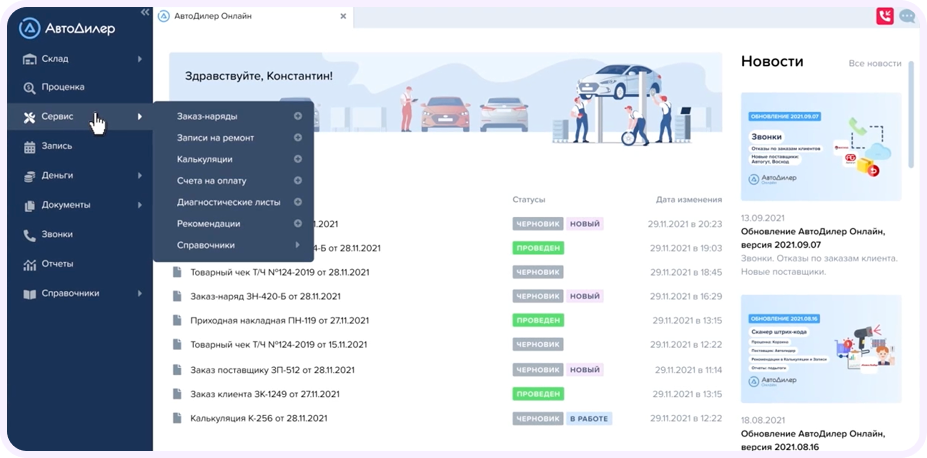
Task: Open Заказ-наряд ЗН-420-Б от 28.11.2021
Action: coord(265,296)
